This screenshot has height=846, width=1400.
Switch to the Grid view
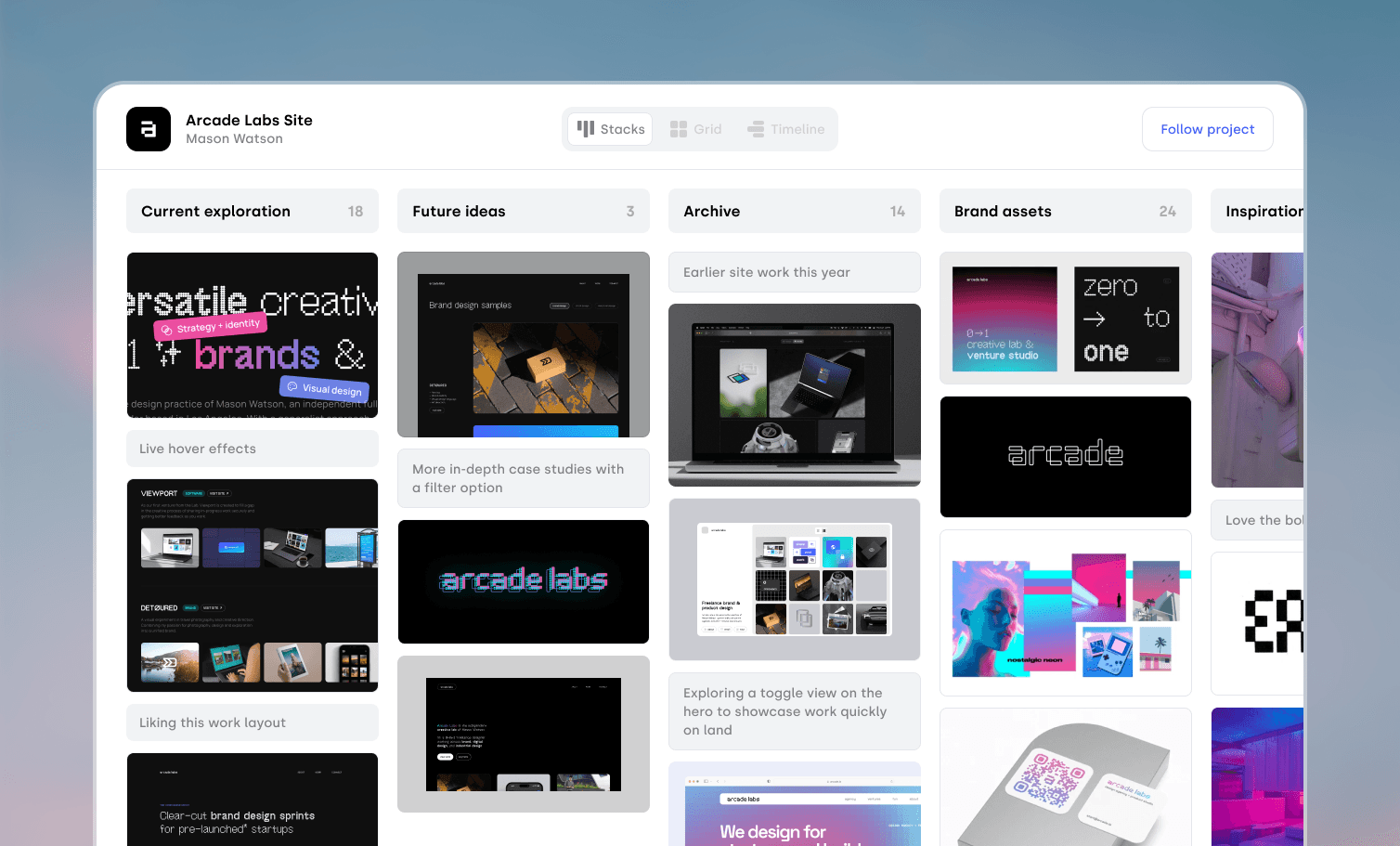[696, 129]
